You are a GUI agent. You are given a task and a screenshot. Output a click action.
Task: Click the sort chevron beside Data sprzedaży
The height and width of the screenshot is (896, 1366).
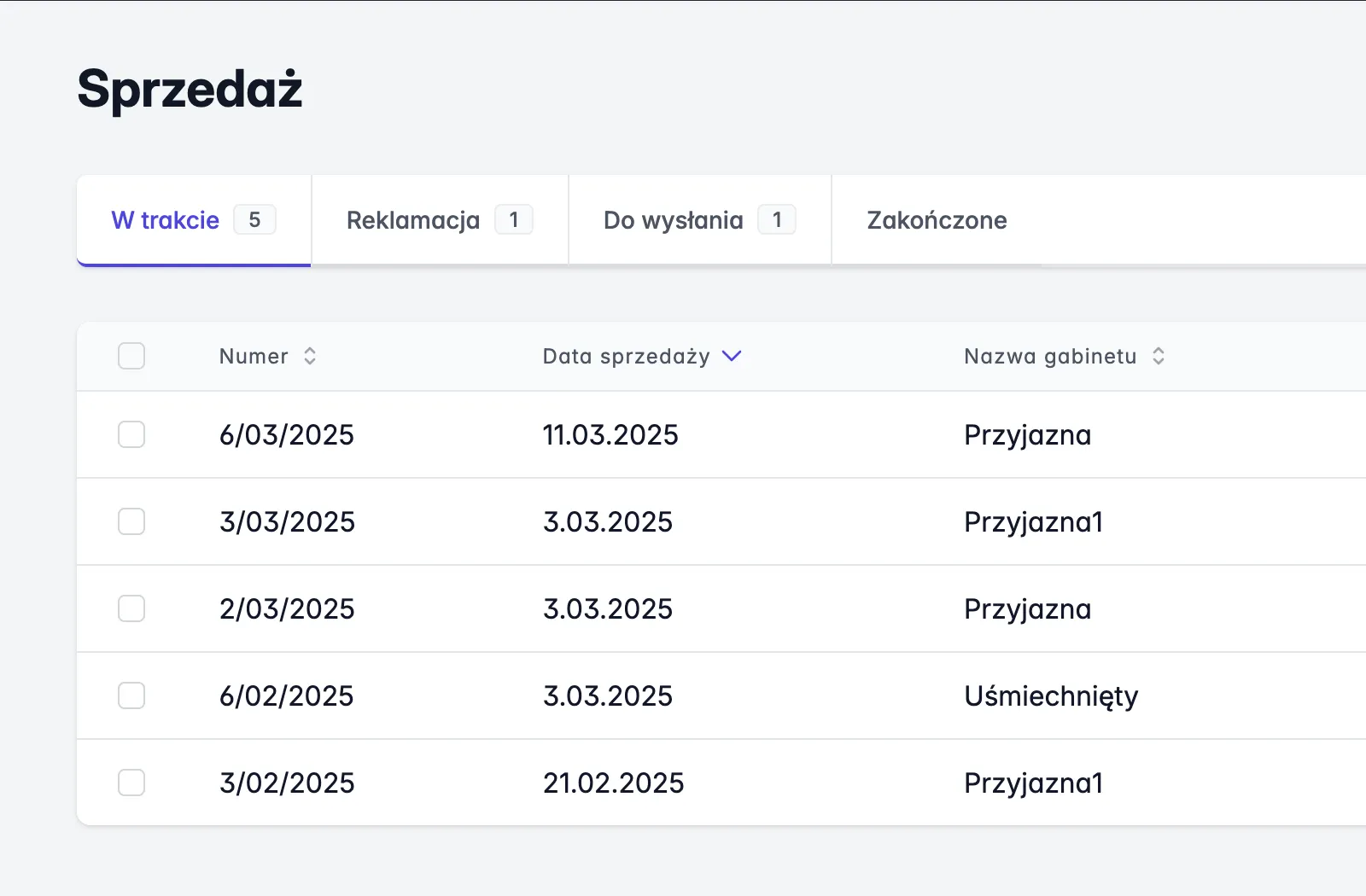coord(731,356)
